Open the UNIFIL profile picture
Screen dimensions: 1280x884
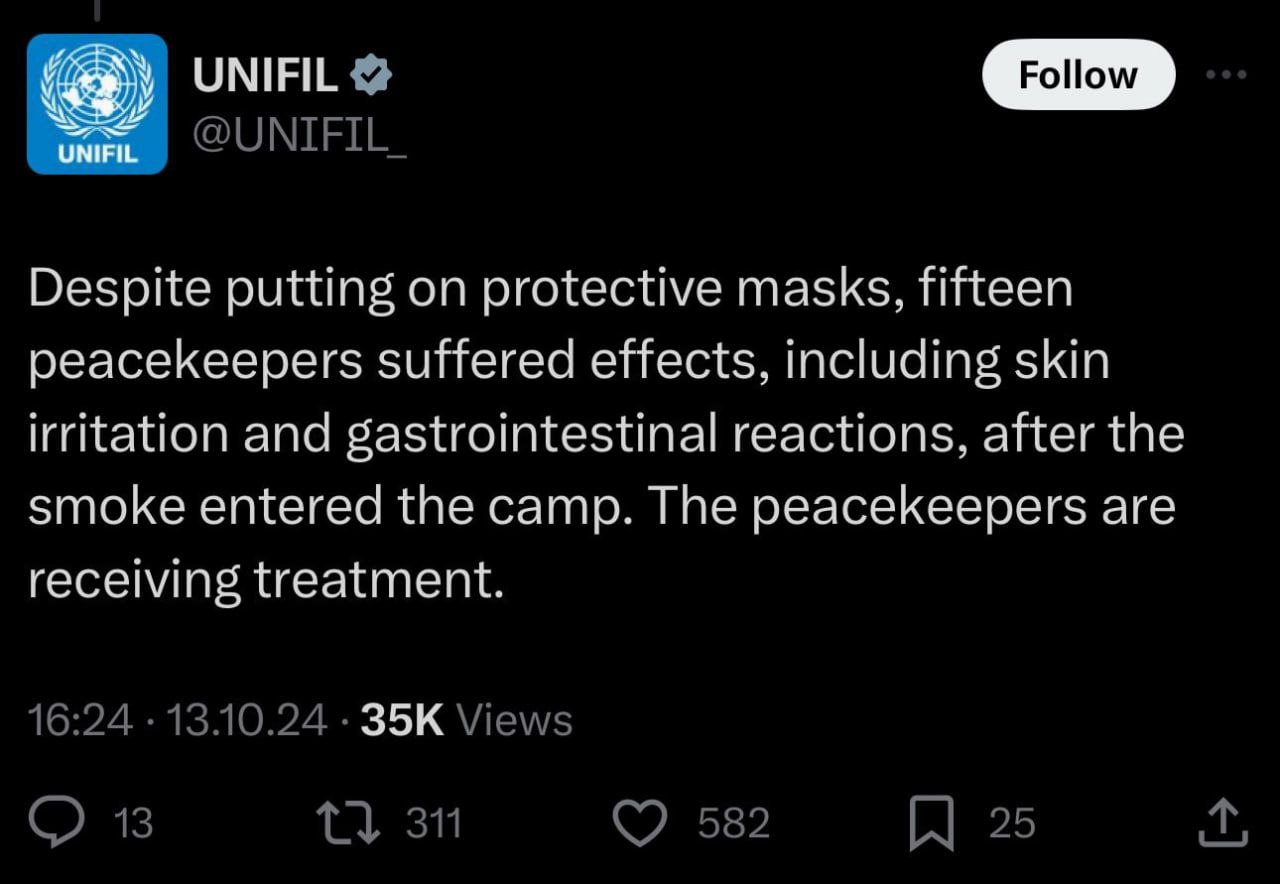click(97, 104)
